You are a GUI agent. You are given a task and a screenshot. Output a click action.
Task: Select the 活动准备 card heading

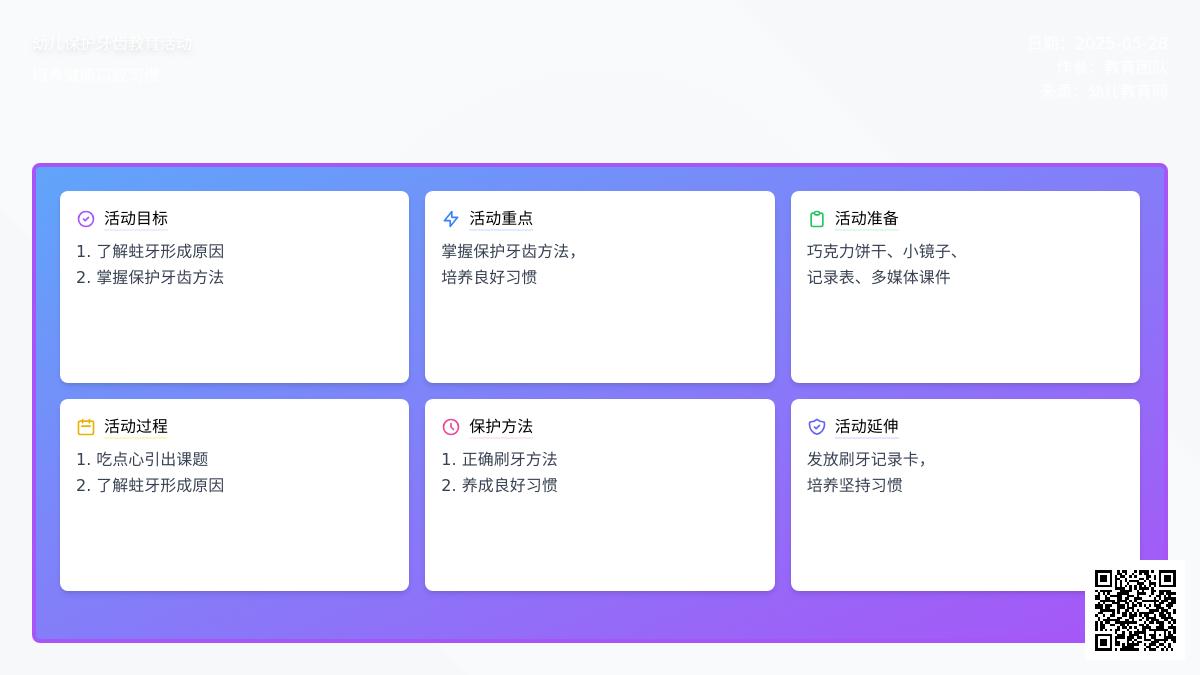pyautogui.click(x=867, y=219)
